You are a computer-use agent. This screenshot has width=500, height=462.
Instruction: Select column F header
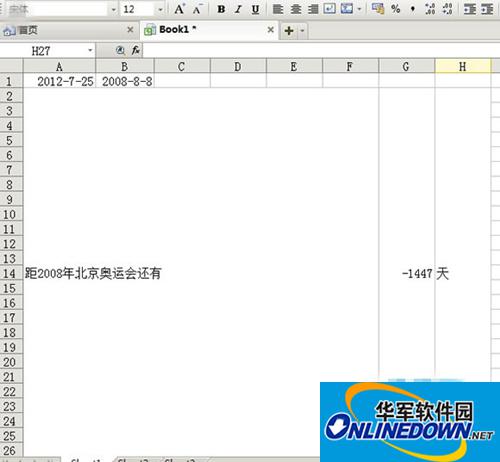click(x=350, y=67)
